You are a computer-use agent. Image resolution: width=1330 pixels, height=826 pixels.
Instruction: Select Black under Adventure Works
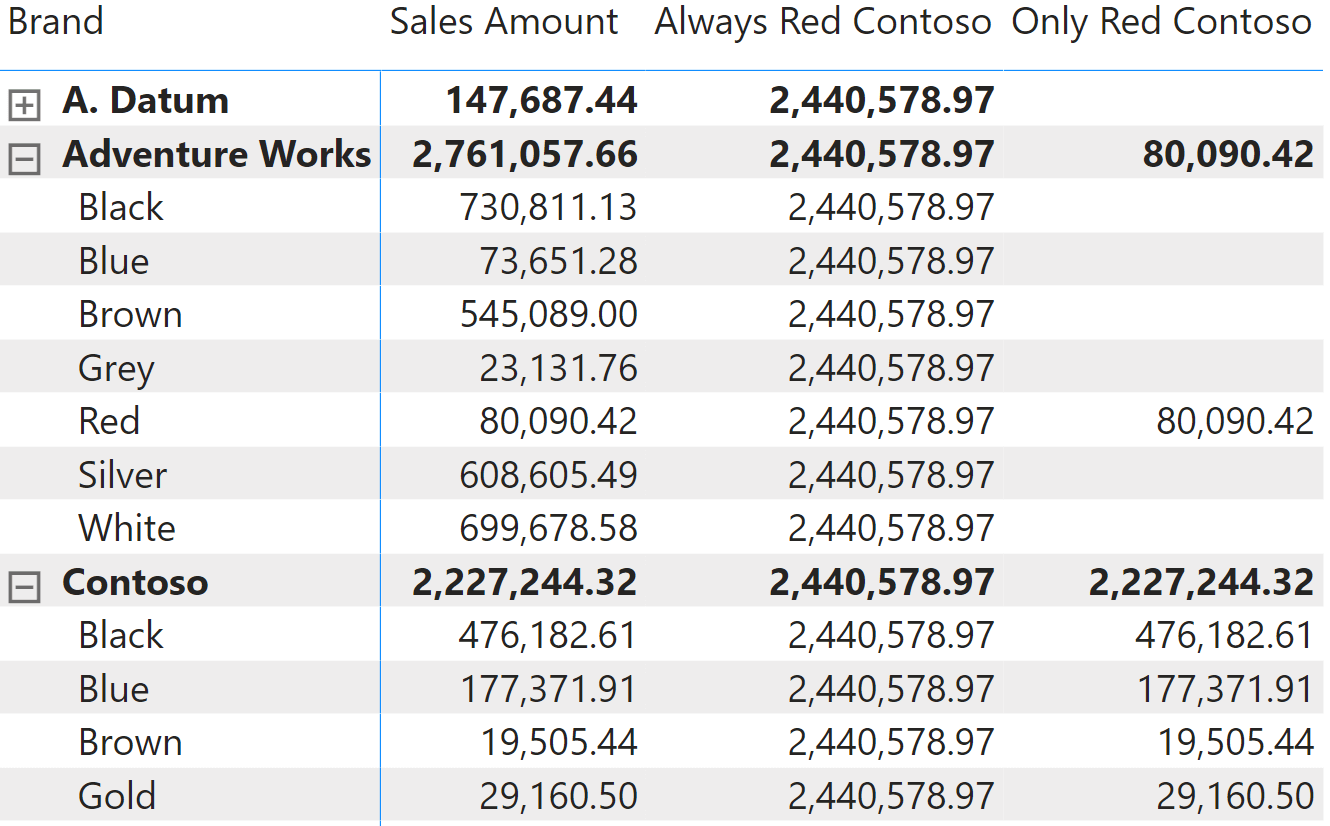tap(121, 207)
